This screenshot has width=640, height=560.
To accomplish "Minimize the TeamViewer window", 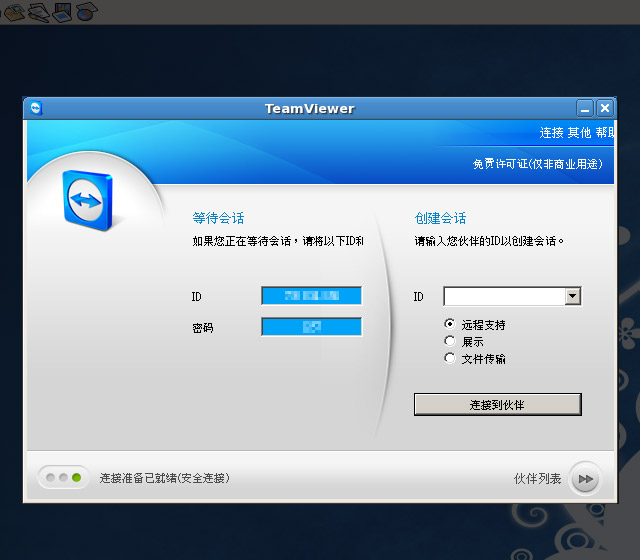I will pyautogui.click(x=584, y=109).
